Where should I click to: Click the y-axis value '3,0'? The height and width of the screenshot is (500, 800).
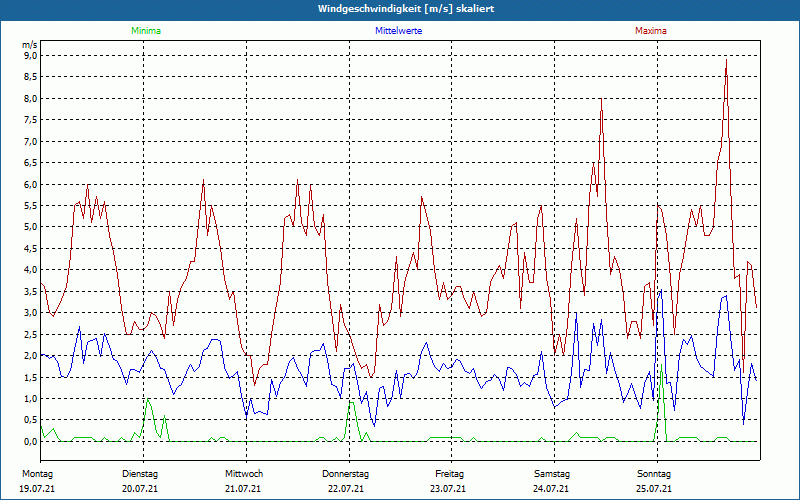click(31, 313)
